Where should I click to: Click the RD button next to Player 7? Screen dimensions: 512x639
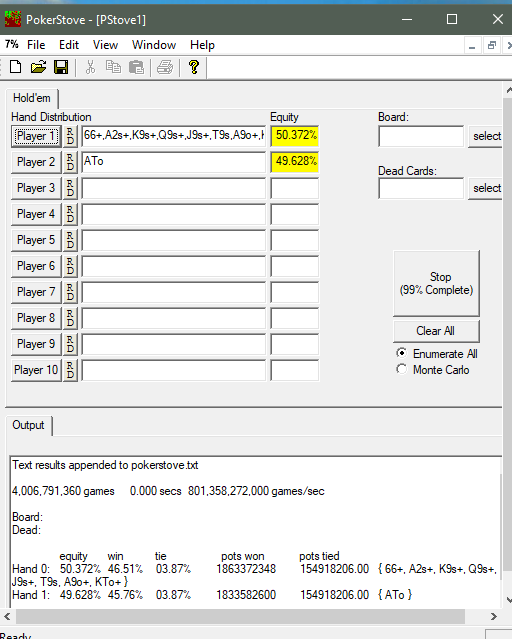tap(70, 292)
